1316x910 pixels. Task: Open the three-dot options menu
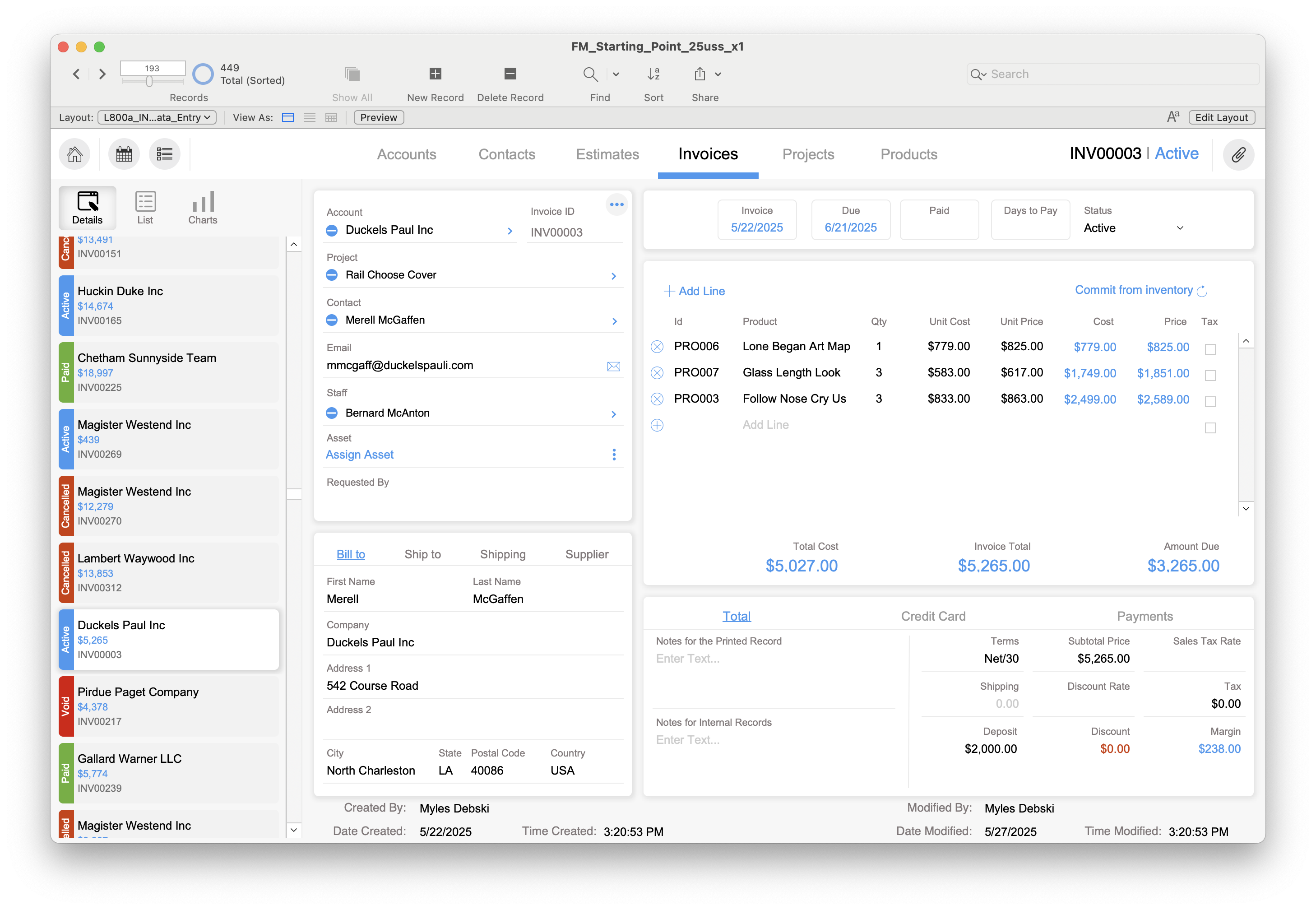pyautogui.click(x=616, y=204)
